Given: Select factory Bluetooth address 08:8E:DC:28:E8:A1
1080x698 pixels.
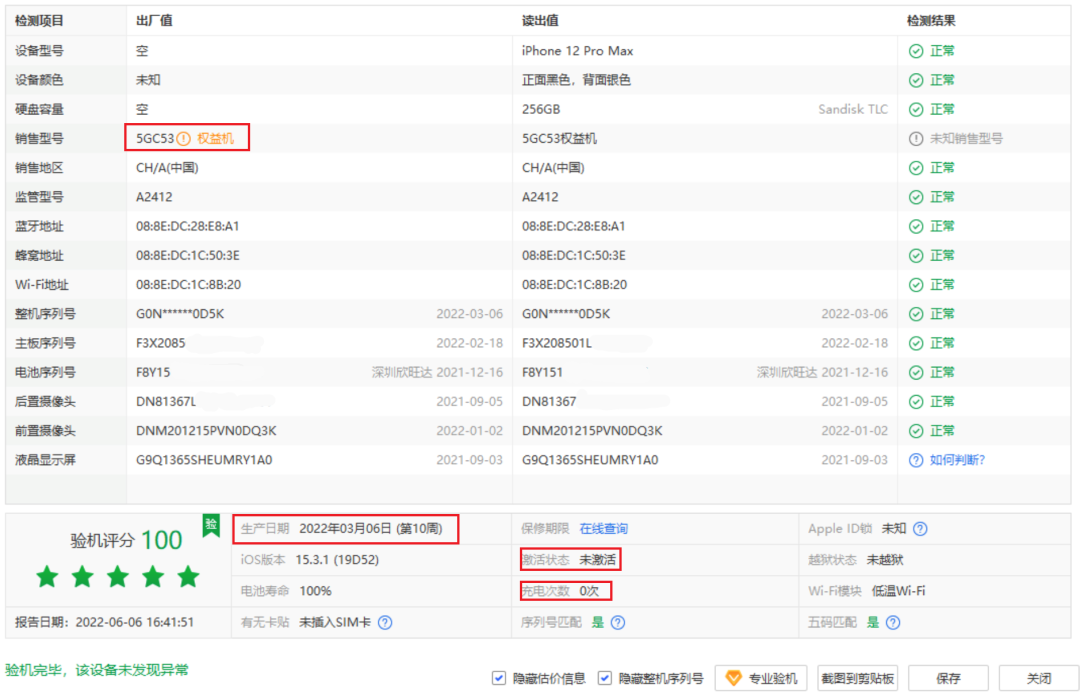Looking at the screenshot, I should [187, 226].
